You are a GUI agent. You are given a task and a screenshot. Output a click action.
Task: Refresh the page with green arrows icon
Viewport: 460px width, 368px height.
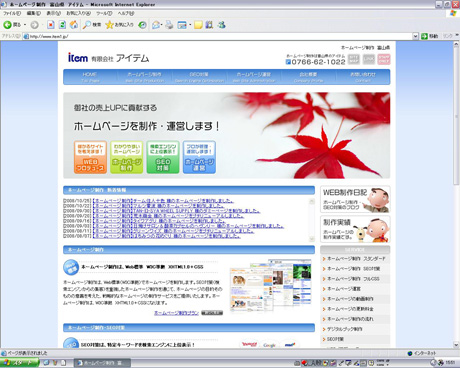coord(62,25)
